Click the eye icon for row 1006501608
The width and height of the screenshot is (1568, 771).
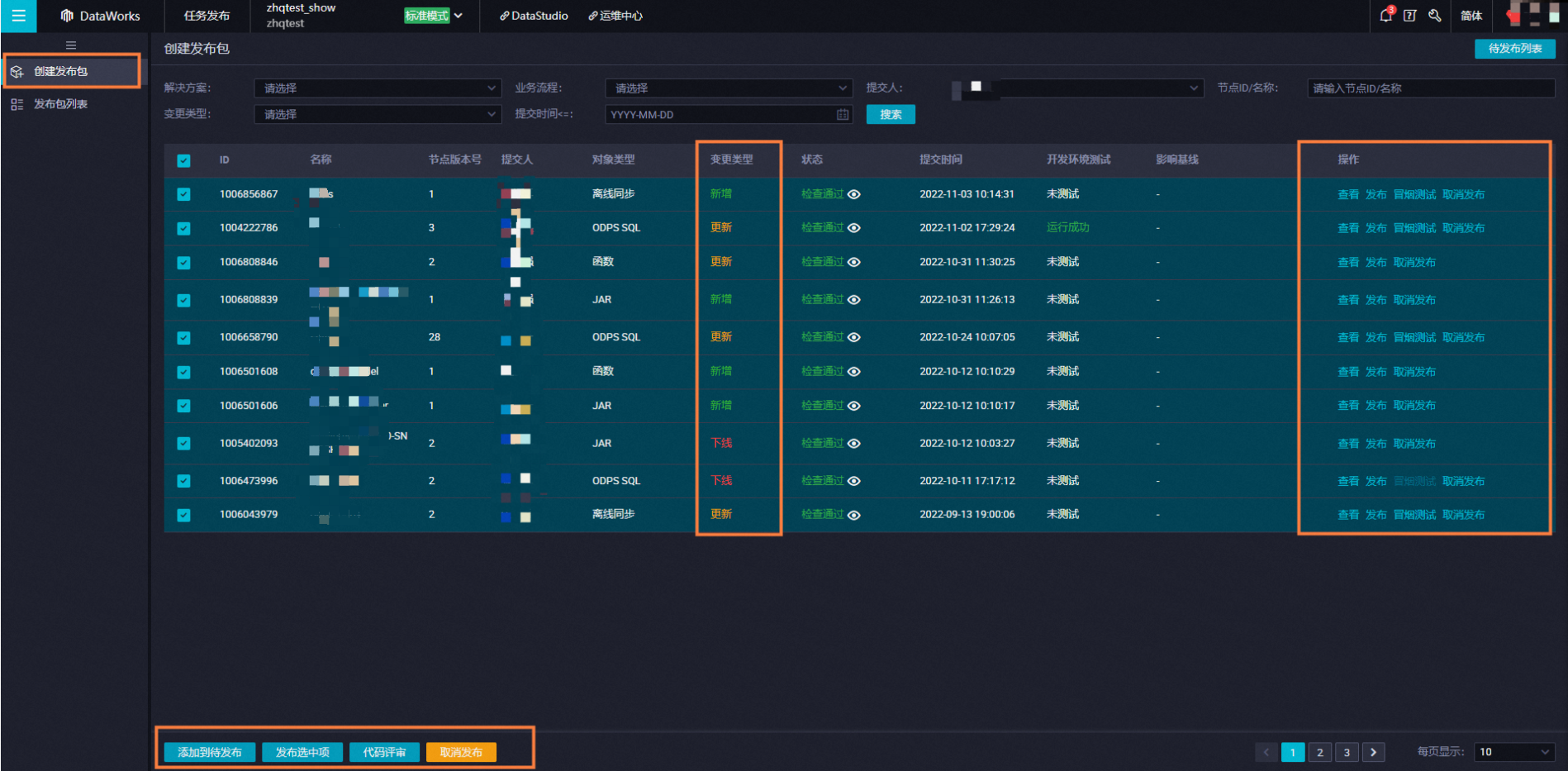tap(854, 372)
